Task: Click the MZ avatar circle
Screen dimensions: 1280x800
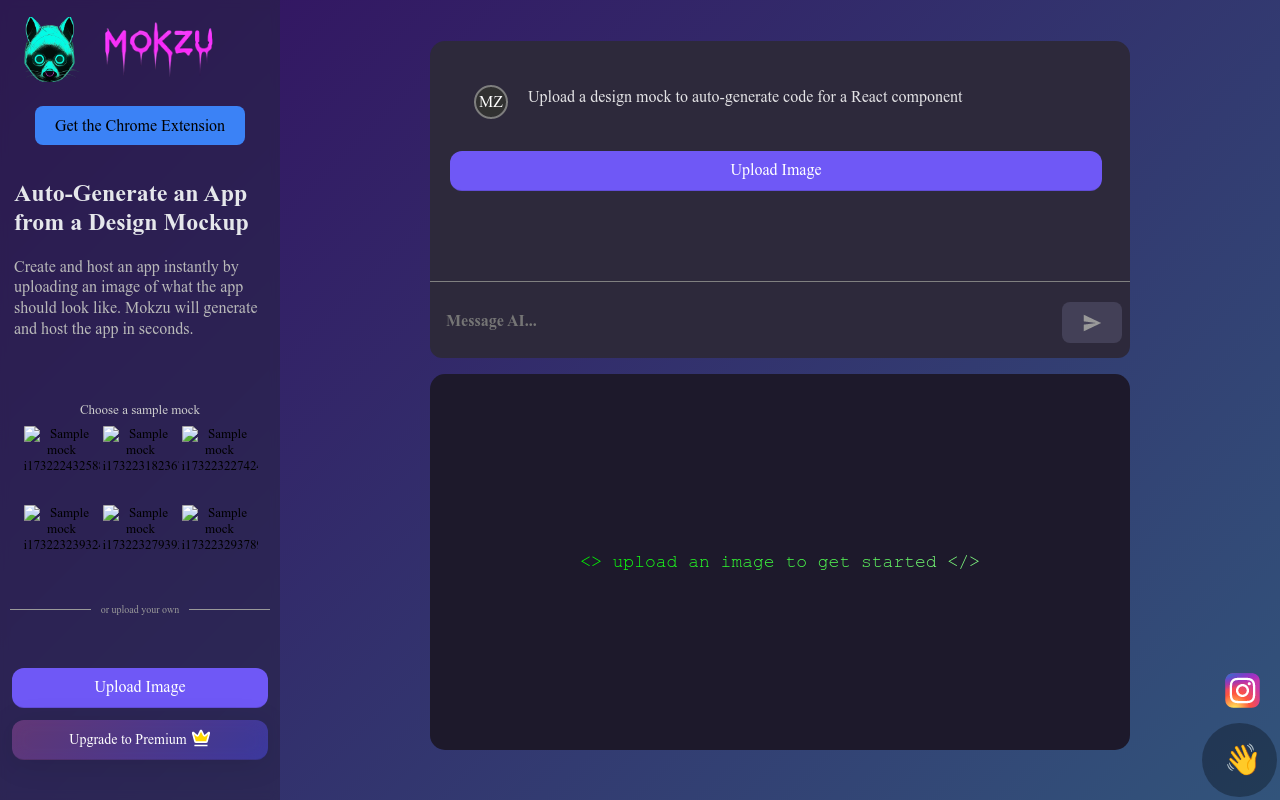Action: (491, 102)
